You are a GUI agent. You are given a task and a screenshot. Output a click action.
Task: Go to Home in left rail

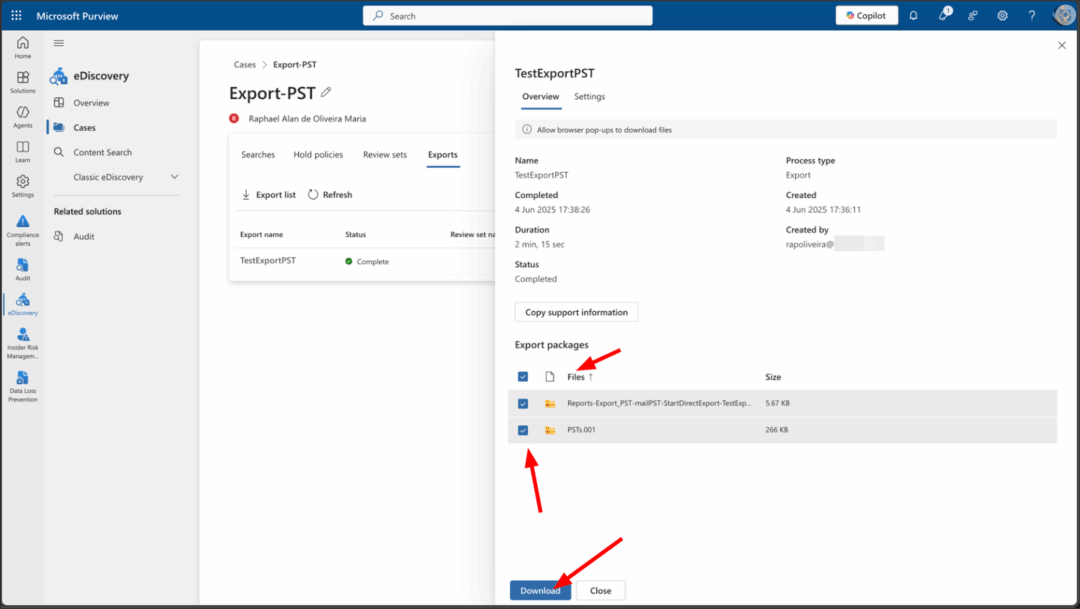click(x=23, y=48)
